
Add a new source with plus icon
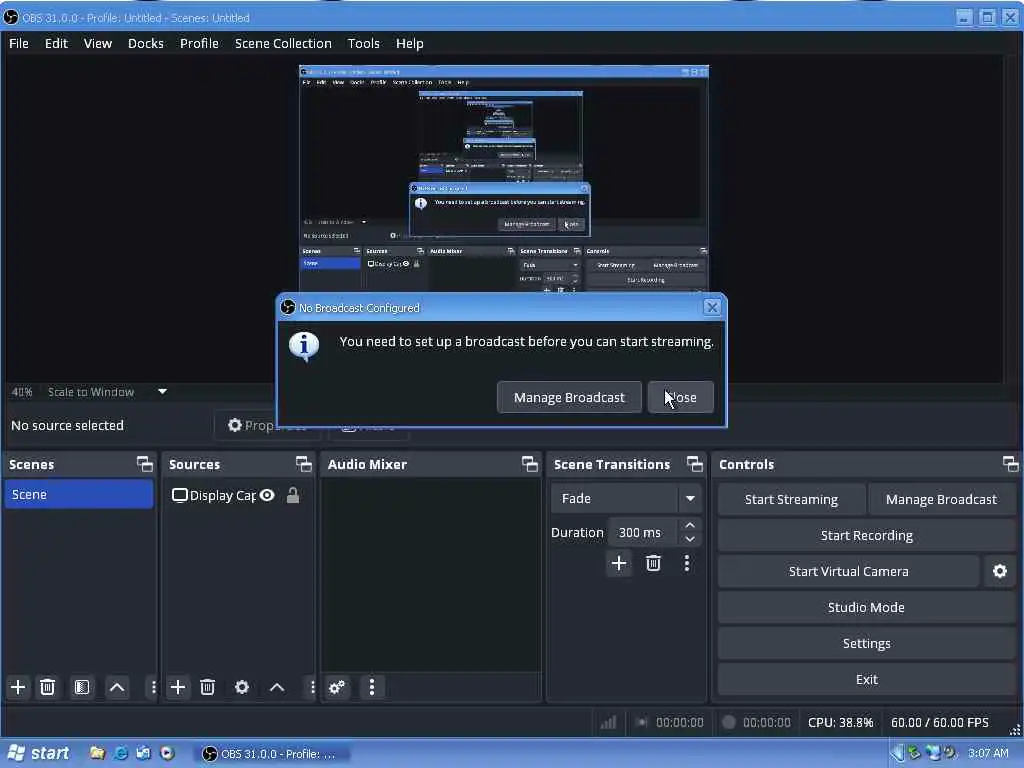tap(178, 687)
